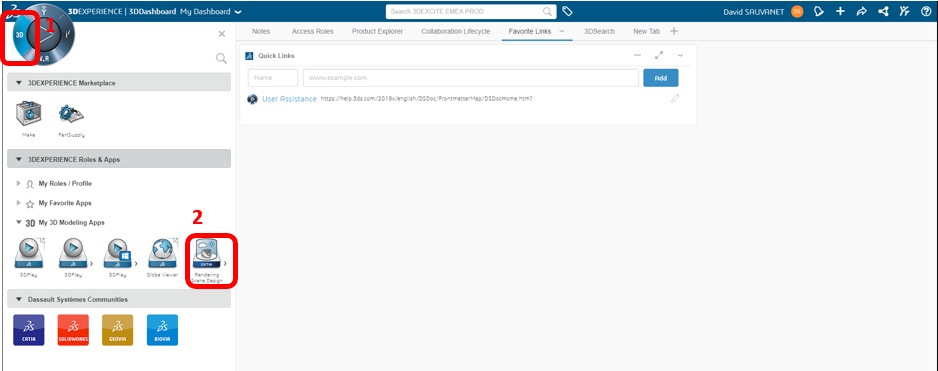Open the BIOVIA community tile
Image resolution: width=938 pixels, height=371 pixels.
coord(162,330)
